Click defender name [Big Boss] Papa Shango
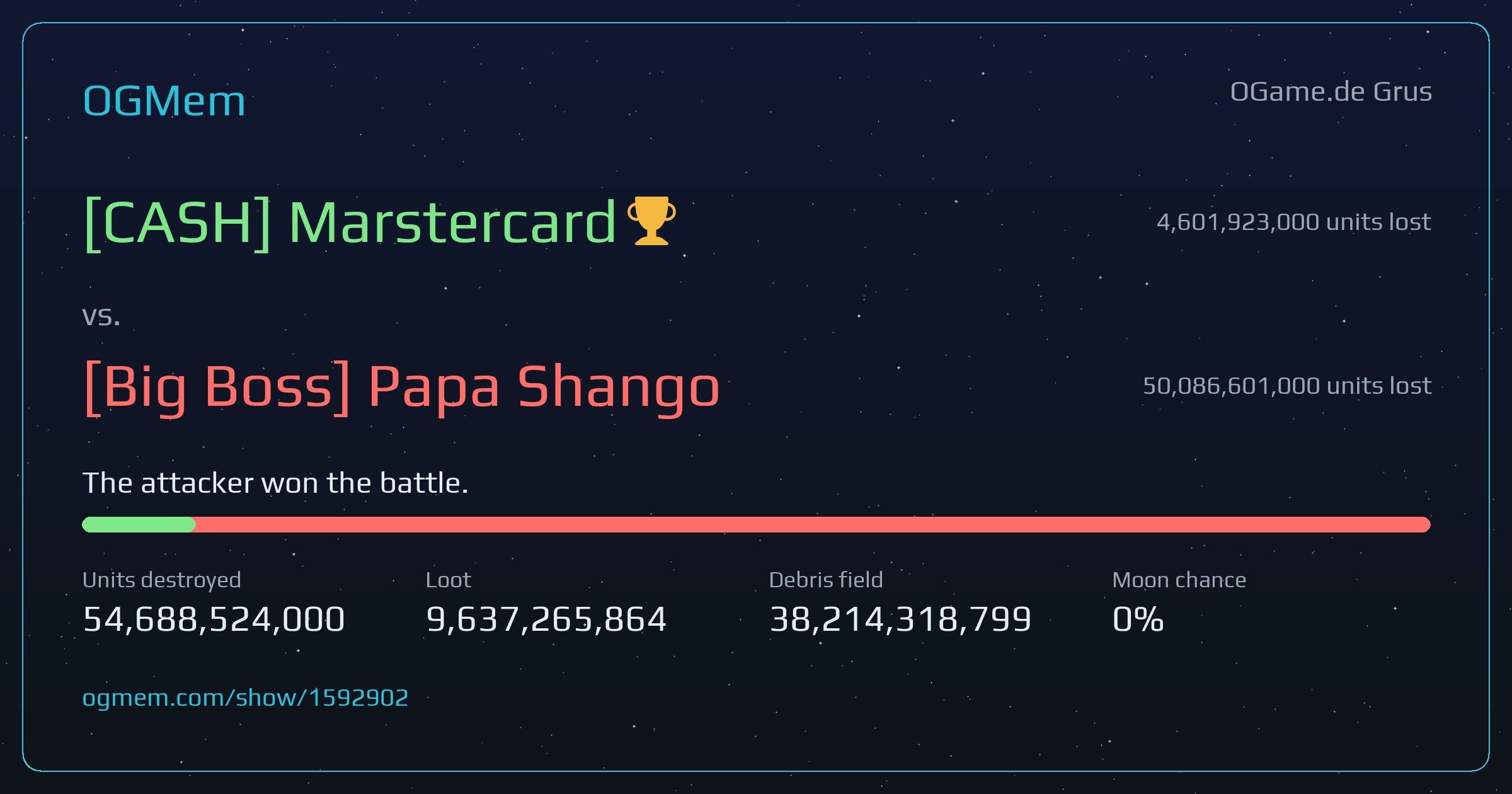The height and width of the screenshot is (794, 1512). 401,387
